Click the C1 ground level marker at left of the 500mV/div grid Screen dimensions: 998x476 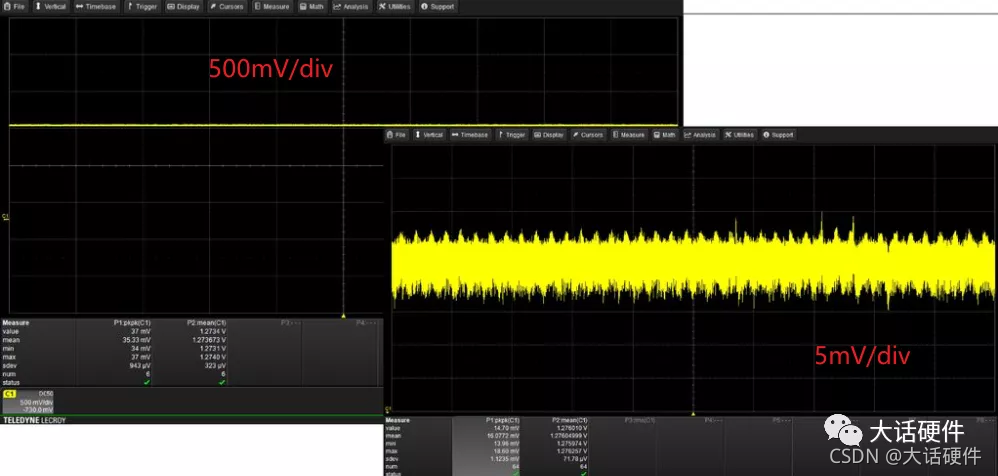tap(6, 217)
